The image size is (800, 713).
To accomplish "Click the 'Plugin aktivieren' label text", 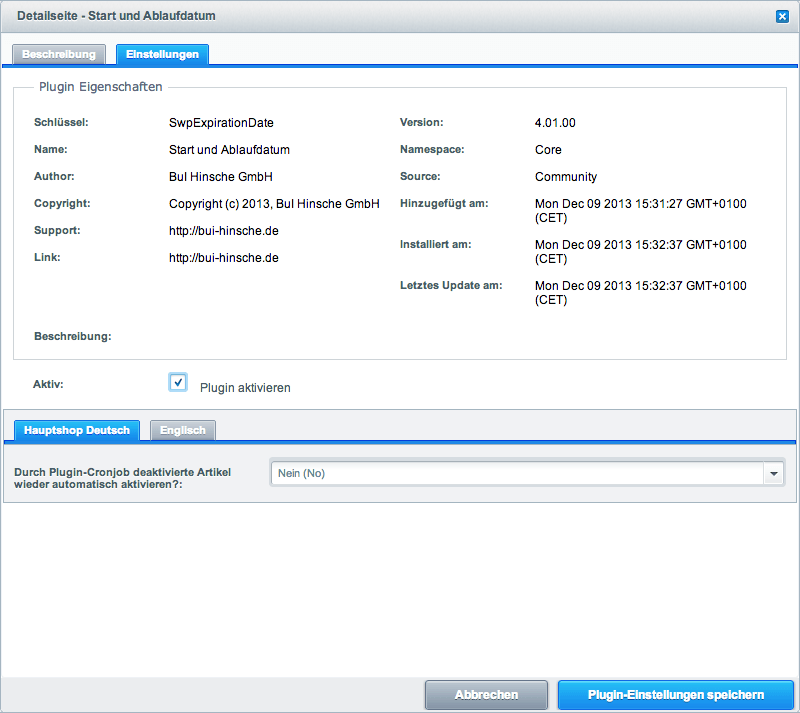I will click(x=245, y=387).
